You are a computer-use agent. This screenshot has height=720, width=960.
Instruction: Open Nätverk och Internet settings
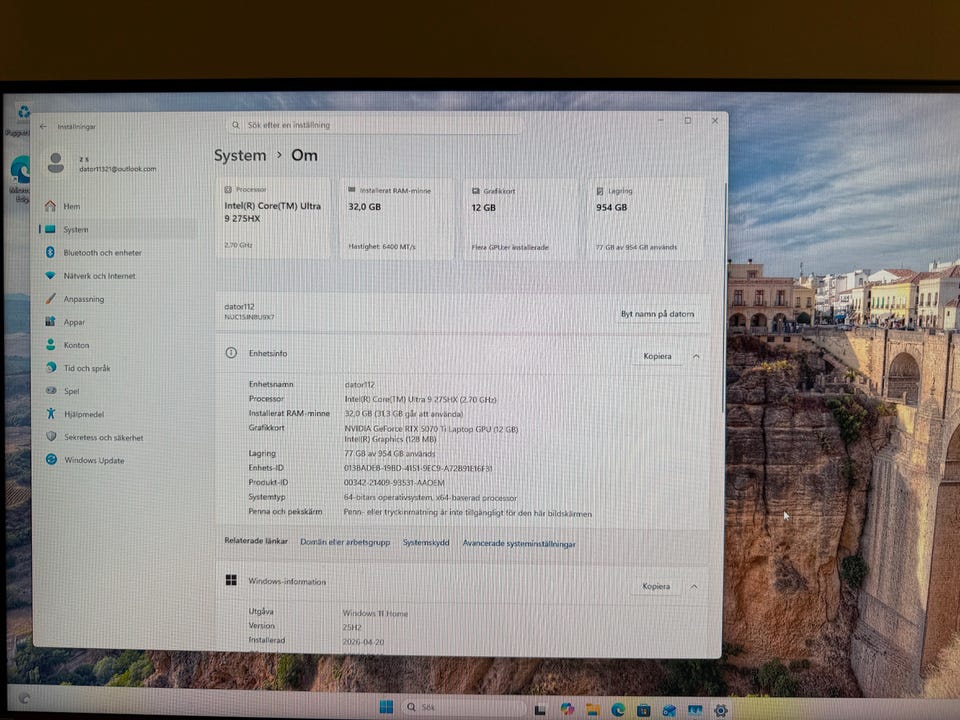coord(99,276)
